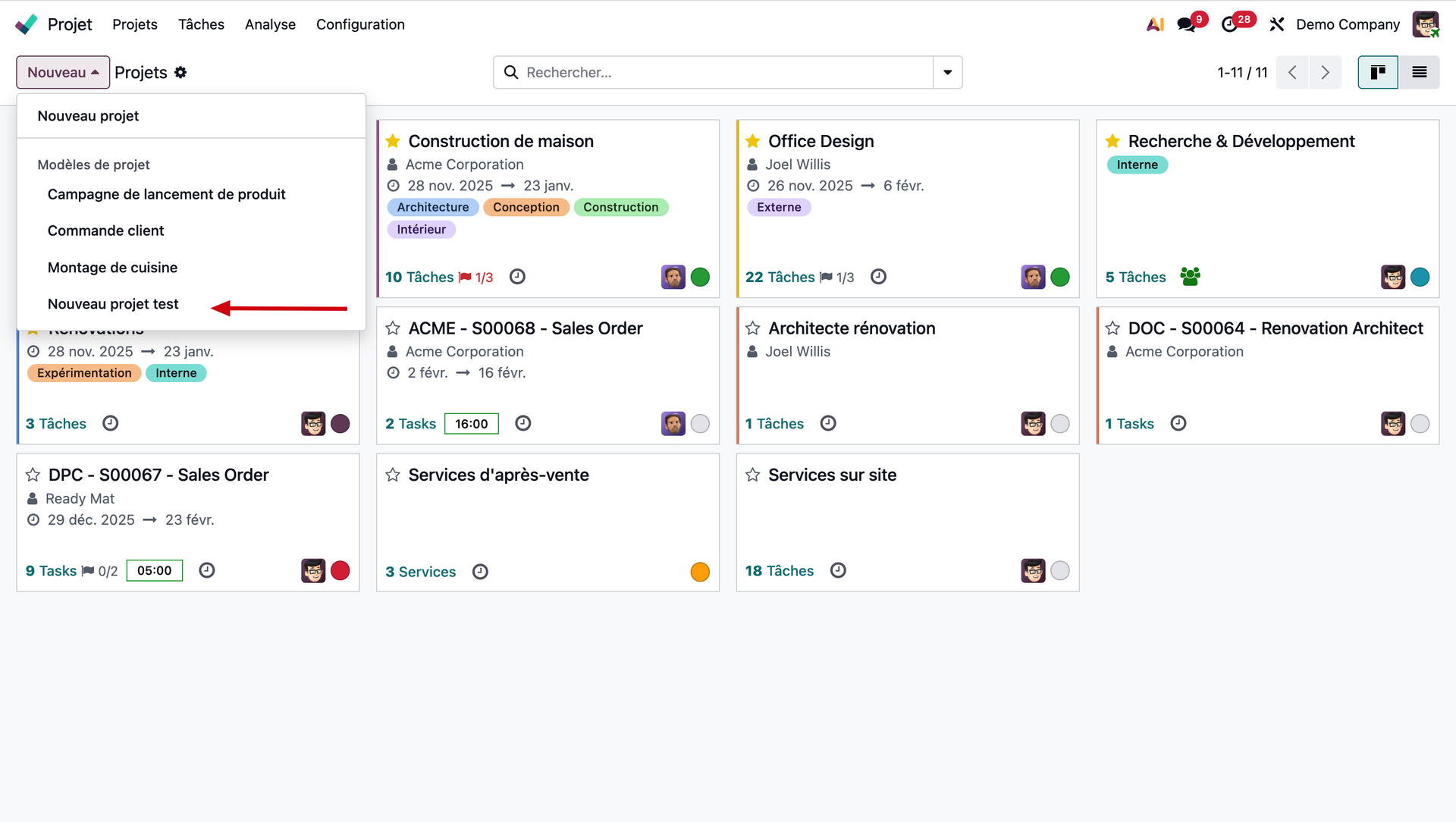Select Nouveau projet test template
The width and height of the screenshot is (1456, 822).
[x=113, y=304]
